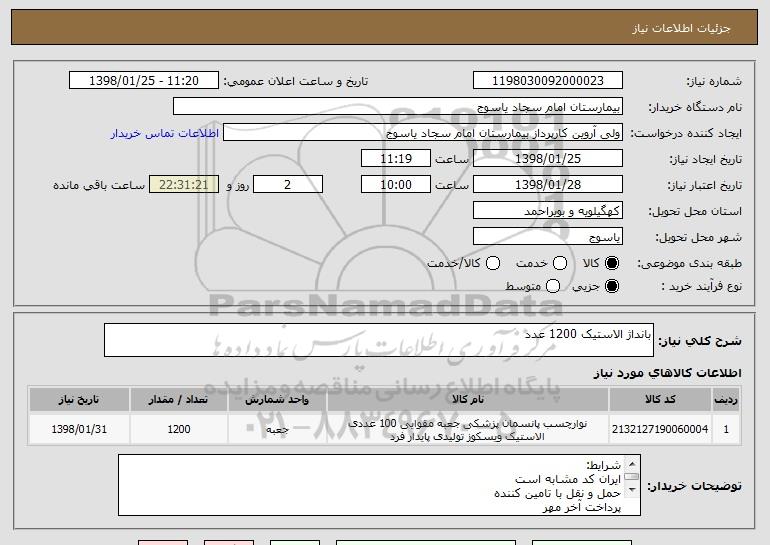Screen dimensions: 770x545
Task: Click the row number cell 1
Action: point(726,429)
